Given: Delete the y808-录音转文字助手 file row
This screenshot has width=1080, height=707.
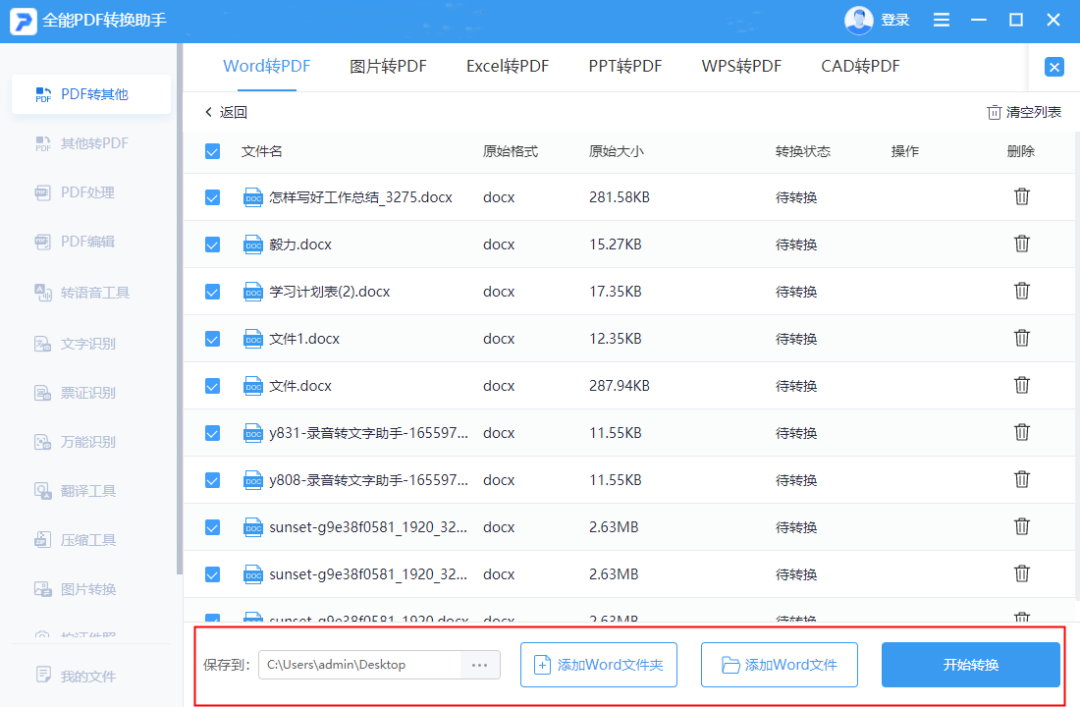Looking at the screenshot, I should point(1021,479).
